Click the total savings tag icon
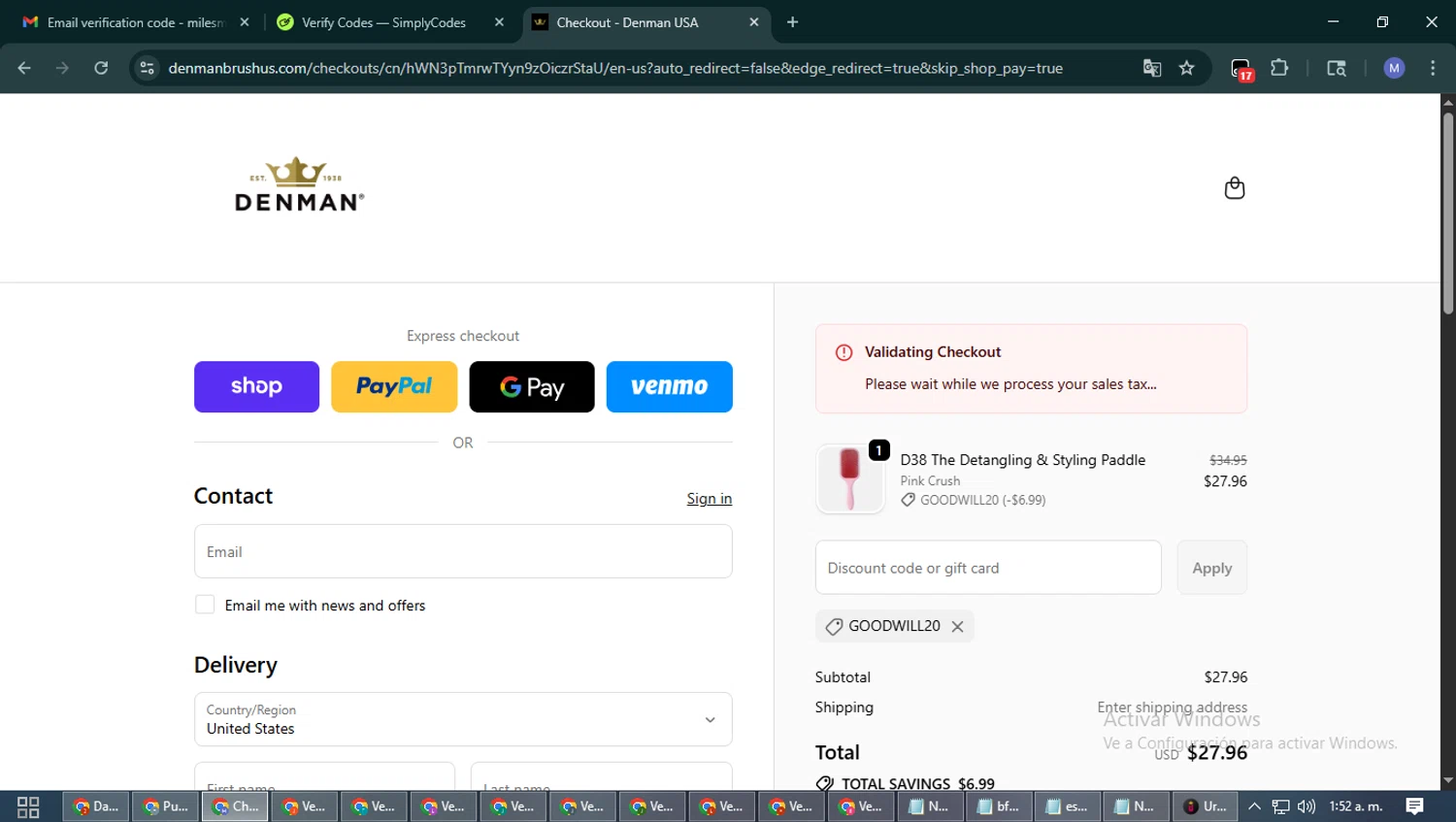 coord(824,783)
